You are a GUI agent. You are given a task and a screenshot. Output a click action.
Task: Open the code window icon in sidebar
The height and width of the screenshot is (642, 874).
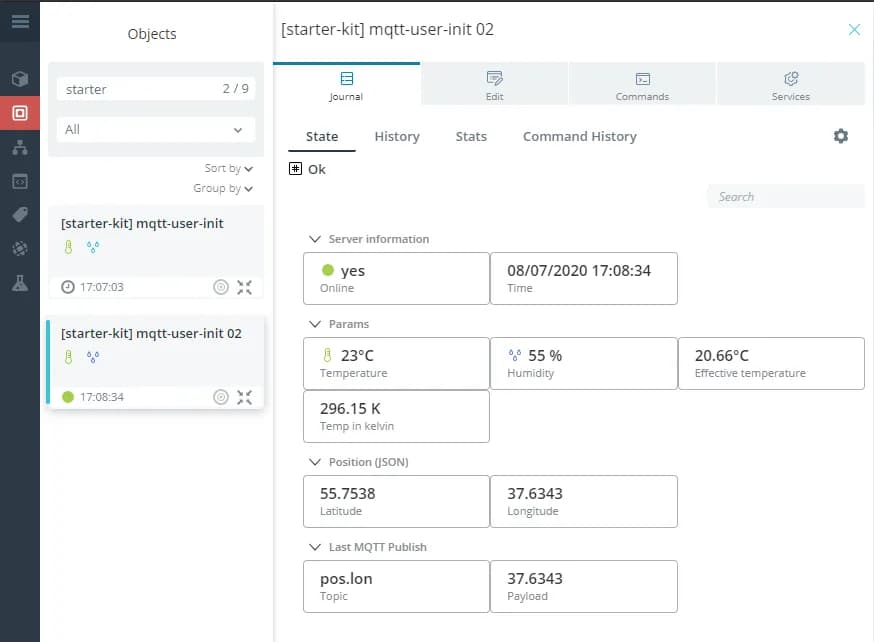[20, 181]
